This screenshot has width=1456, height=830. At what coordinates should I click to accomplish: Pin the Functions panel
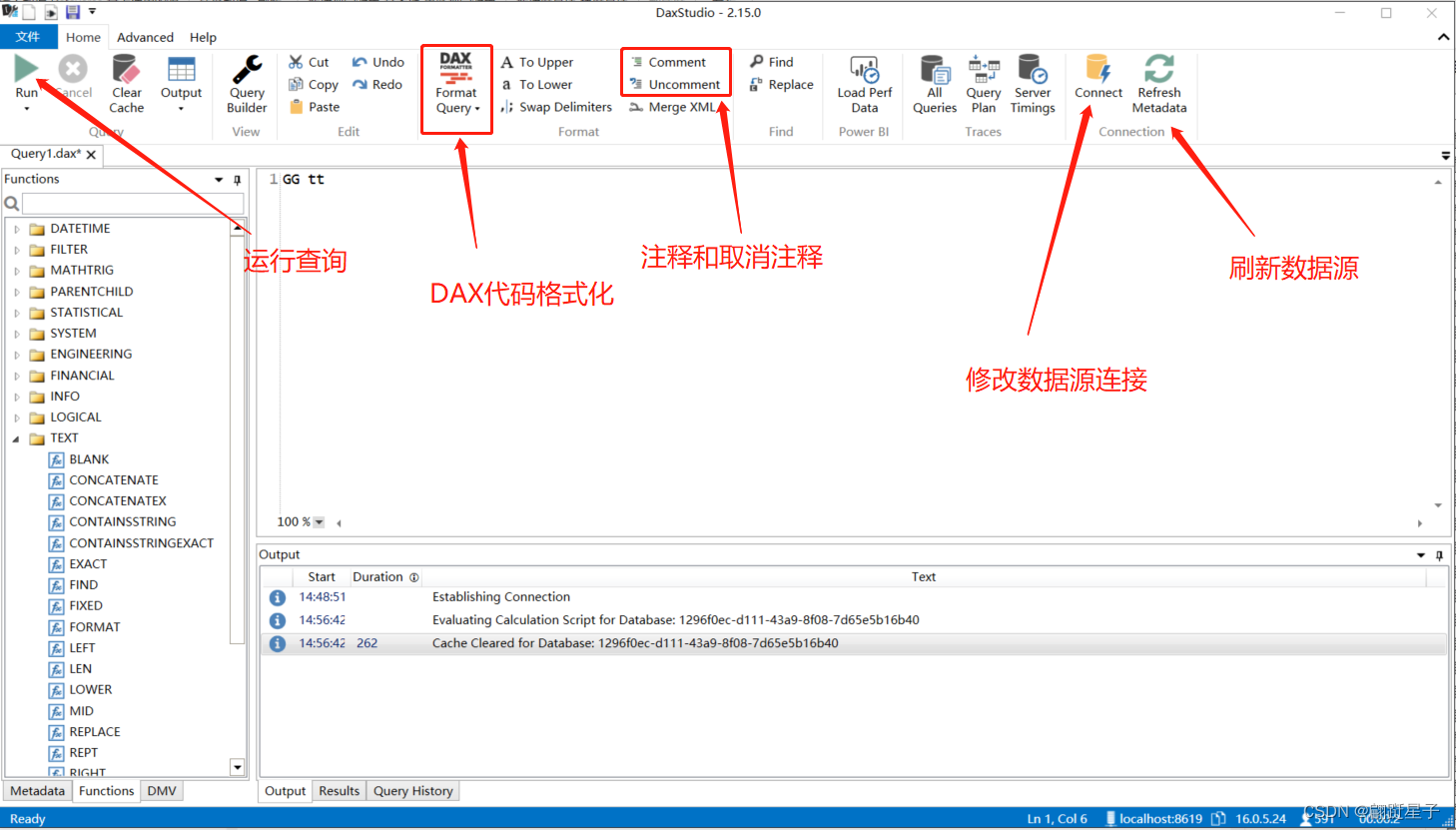237,179
